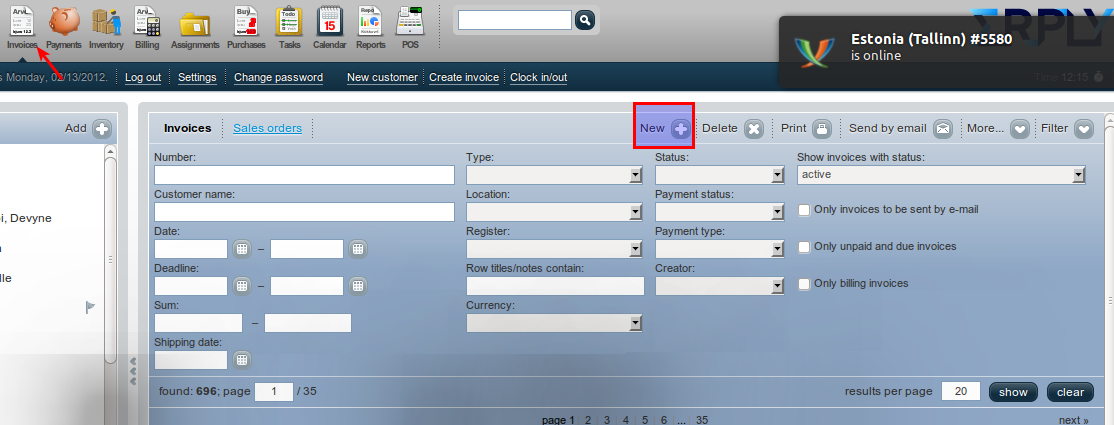
Task: Tick Only billing invoices checkbox
Action: click(804, 284)
